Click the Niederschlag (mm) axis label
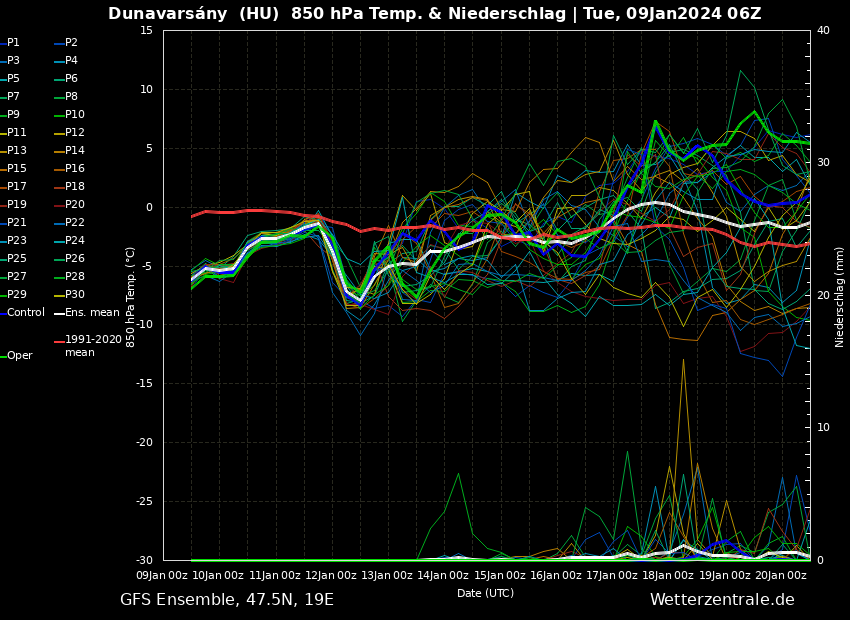The image size is (850, 620). point(840,296)
